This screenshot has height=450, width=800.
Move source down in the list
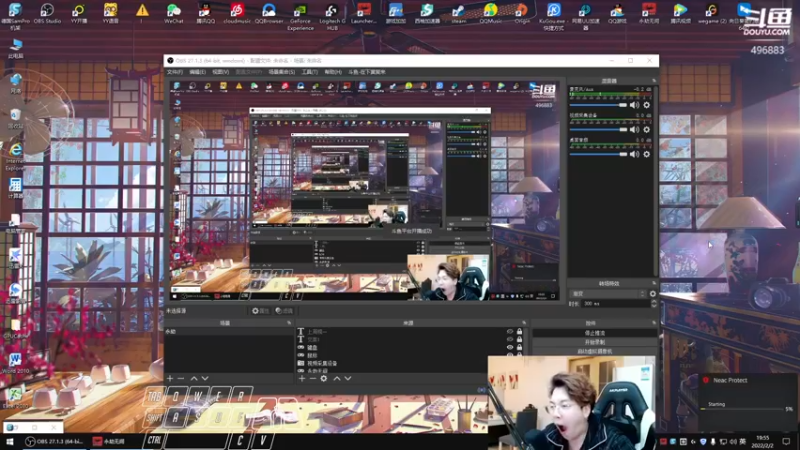348,379
